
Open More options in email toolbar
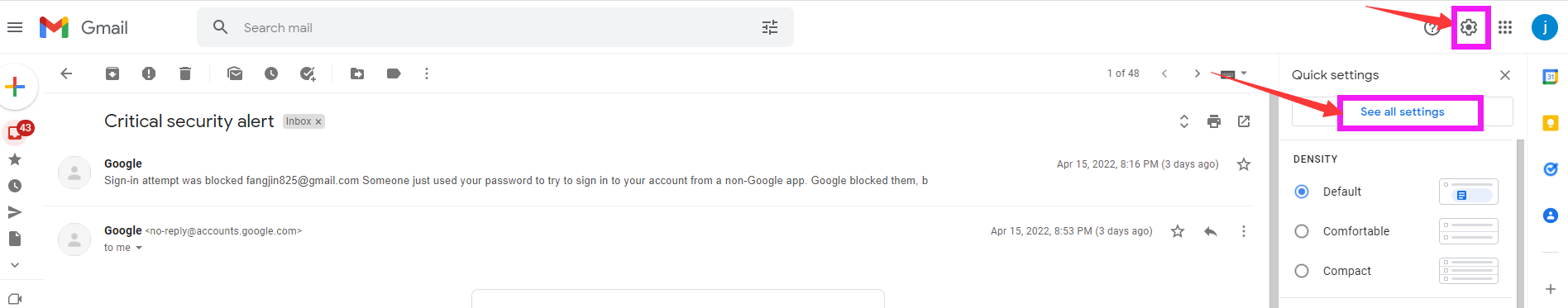(427, 73)
